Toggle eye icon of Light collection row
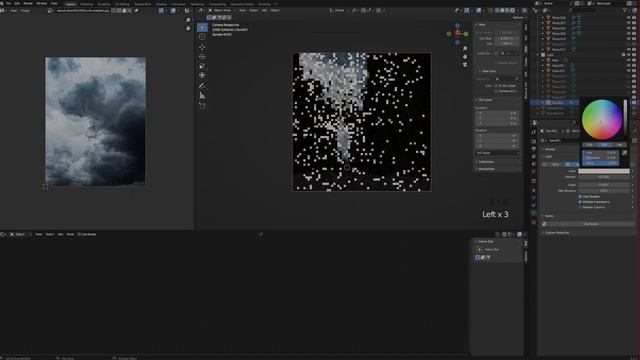 click(x=629, y=55)
